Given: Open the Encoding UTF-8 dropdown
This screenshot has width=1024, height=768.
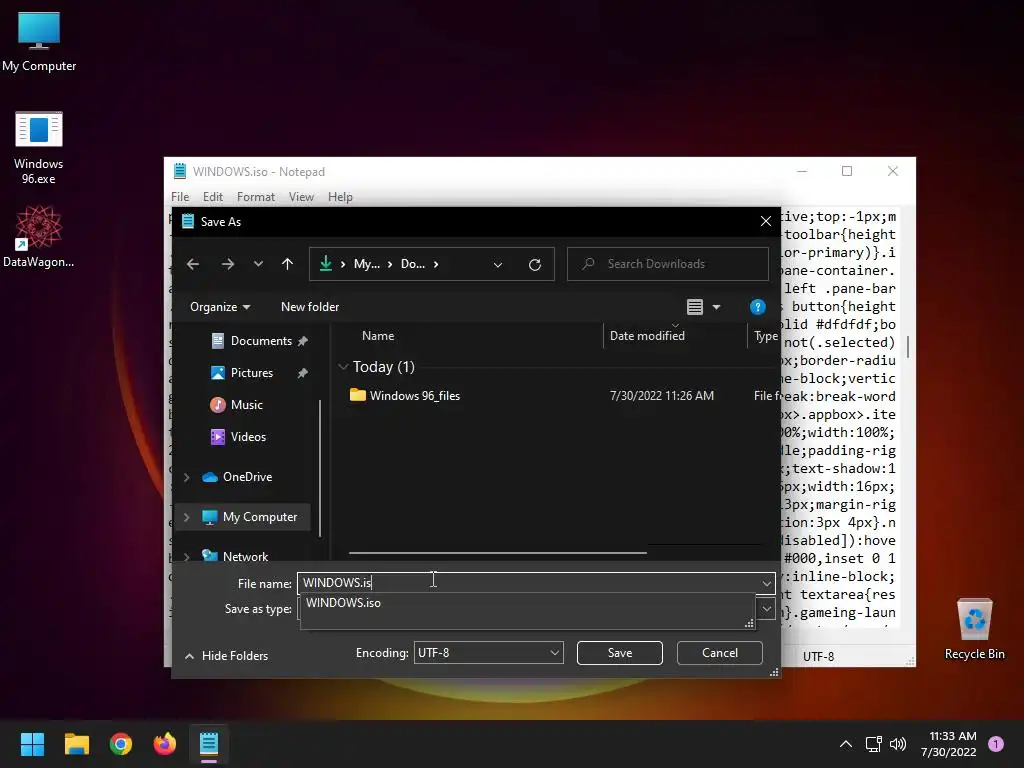Looking at the screenshot, I should pyautogui.click(x=488, y=652).
